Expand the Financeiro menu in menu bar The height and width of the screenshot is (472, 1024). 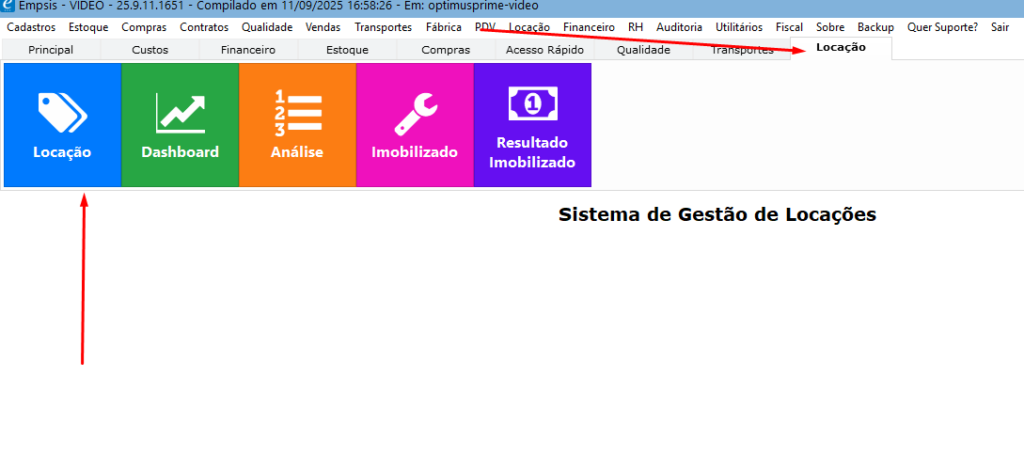tap(589, 27)
